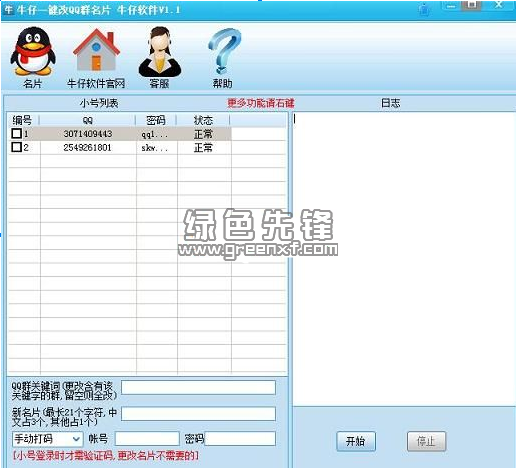This screenshot has width=516, height=468.
Task: Click the 日志 panel heading
Action: pos(390,103)
